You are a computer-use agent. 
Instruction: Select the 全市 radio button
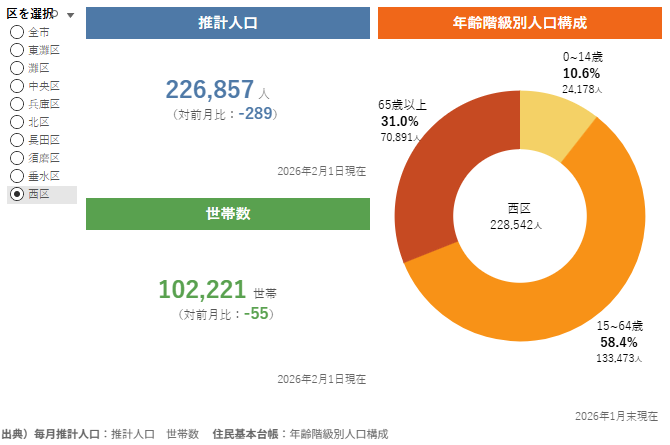click(x=17, y=32)
